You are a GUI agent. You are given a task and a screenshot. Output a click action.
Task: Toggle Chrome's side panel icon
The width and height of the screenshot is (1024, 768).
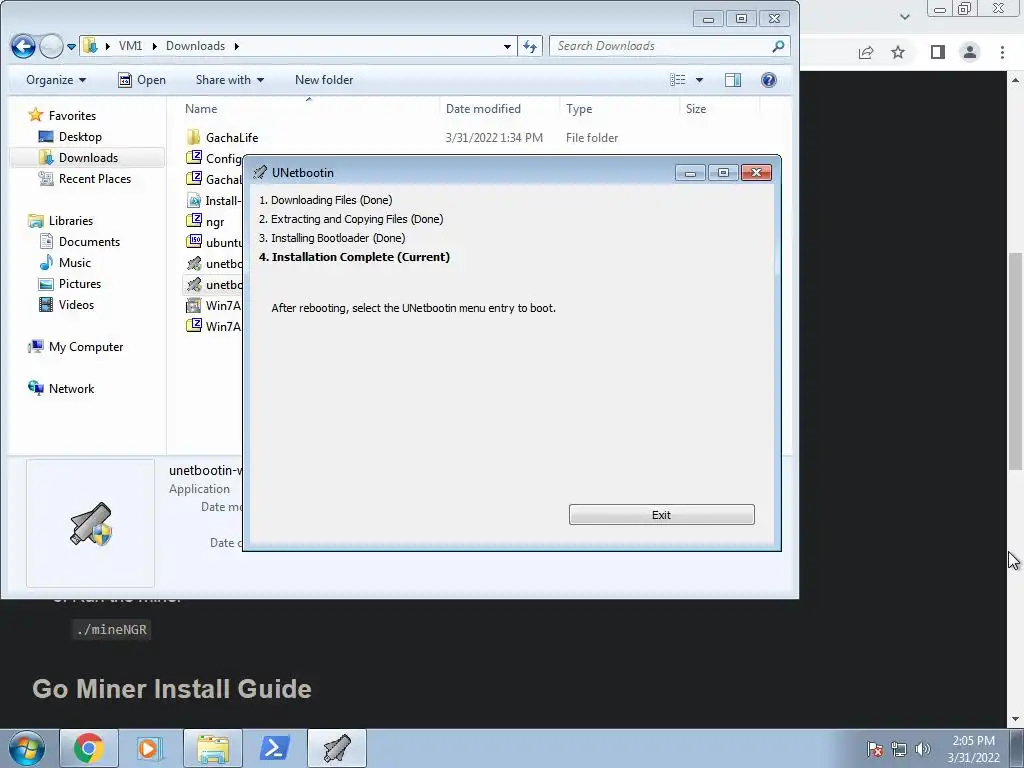click(938, 52)
